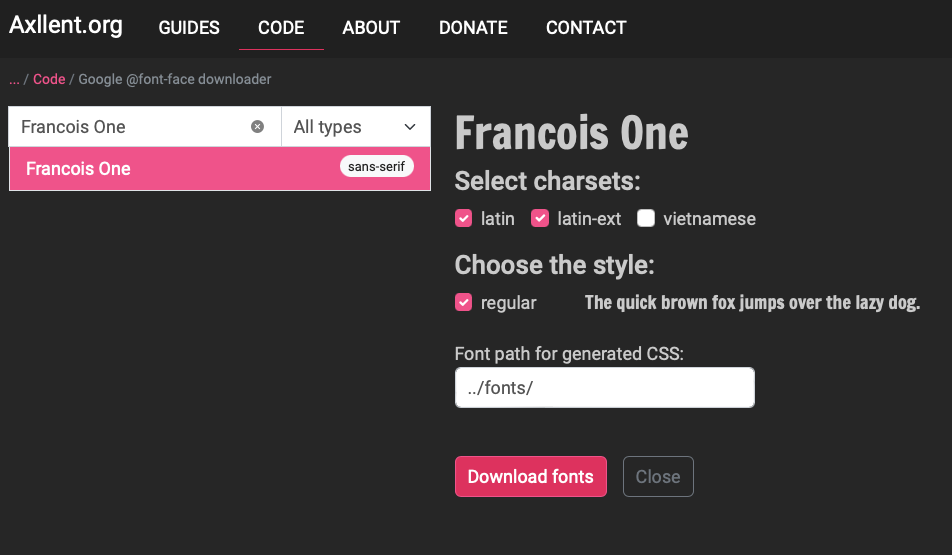Open the Donate page
This screenshot has height=555, width=952.
coord(473,27)
